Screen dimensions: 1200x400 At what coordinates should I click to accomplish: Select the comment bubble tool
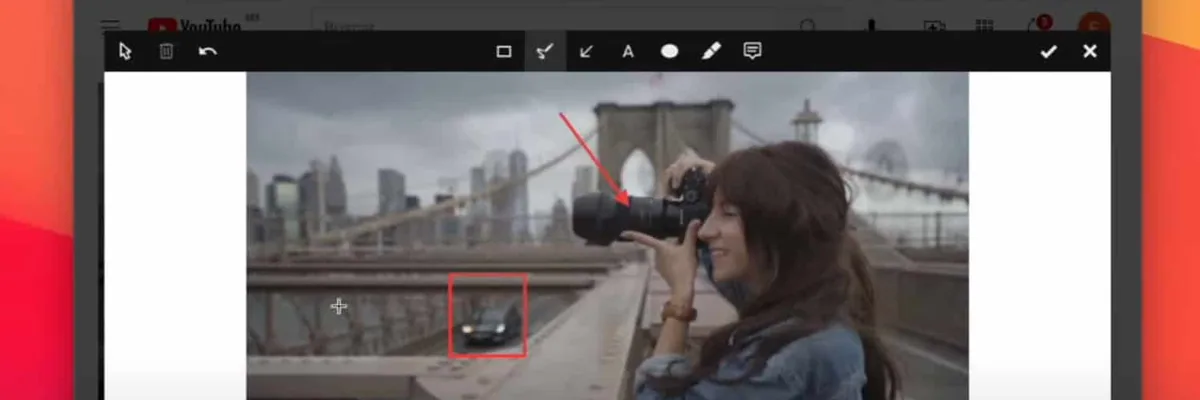click(752, 51)
